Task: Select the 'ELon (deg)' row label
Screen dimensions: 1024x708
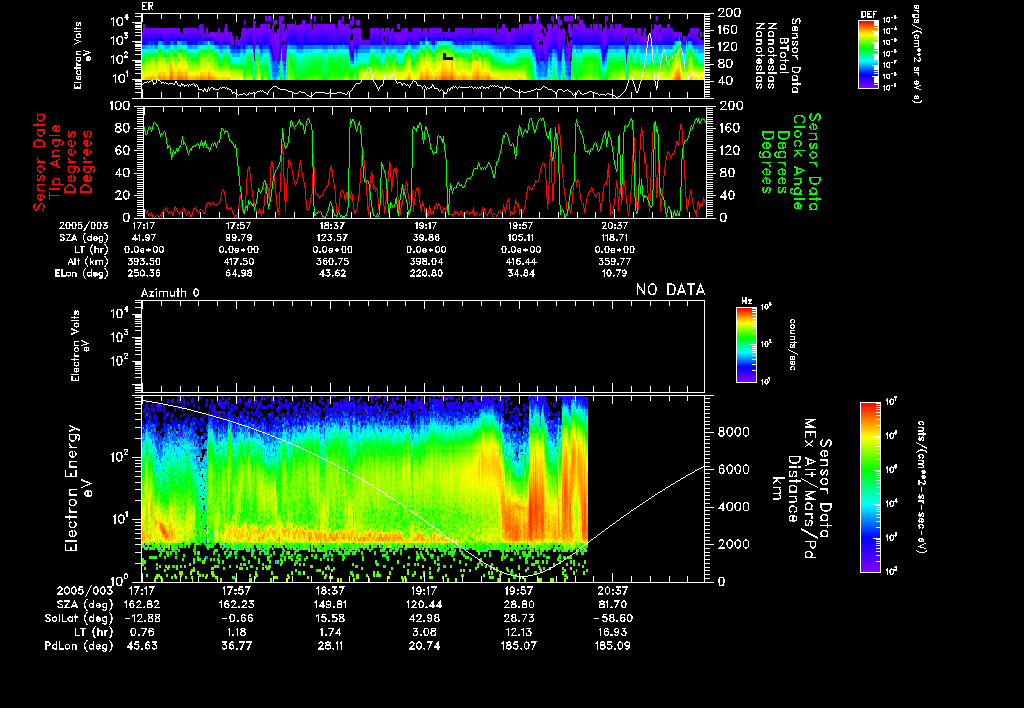Action: coord(81,273)
